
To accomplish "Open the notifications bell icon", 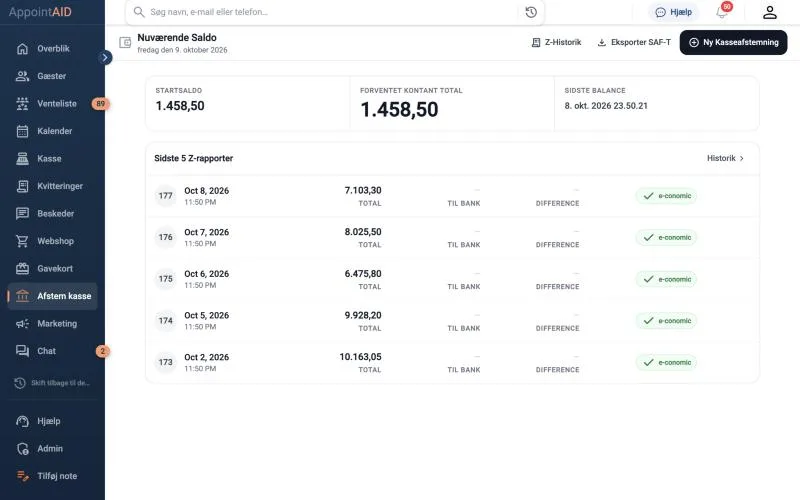I will tap(722, 12).
